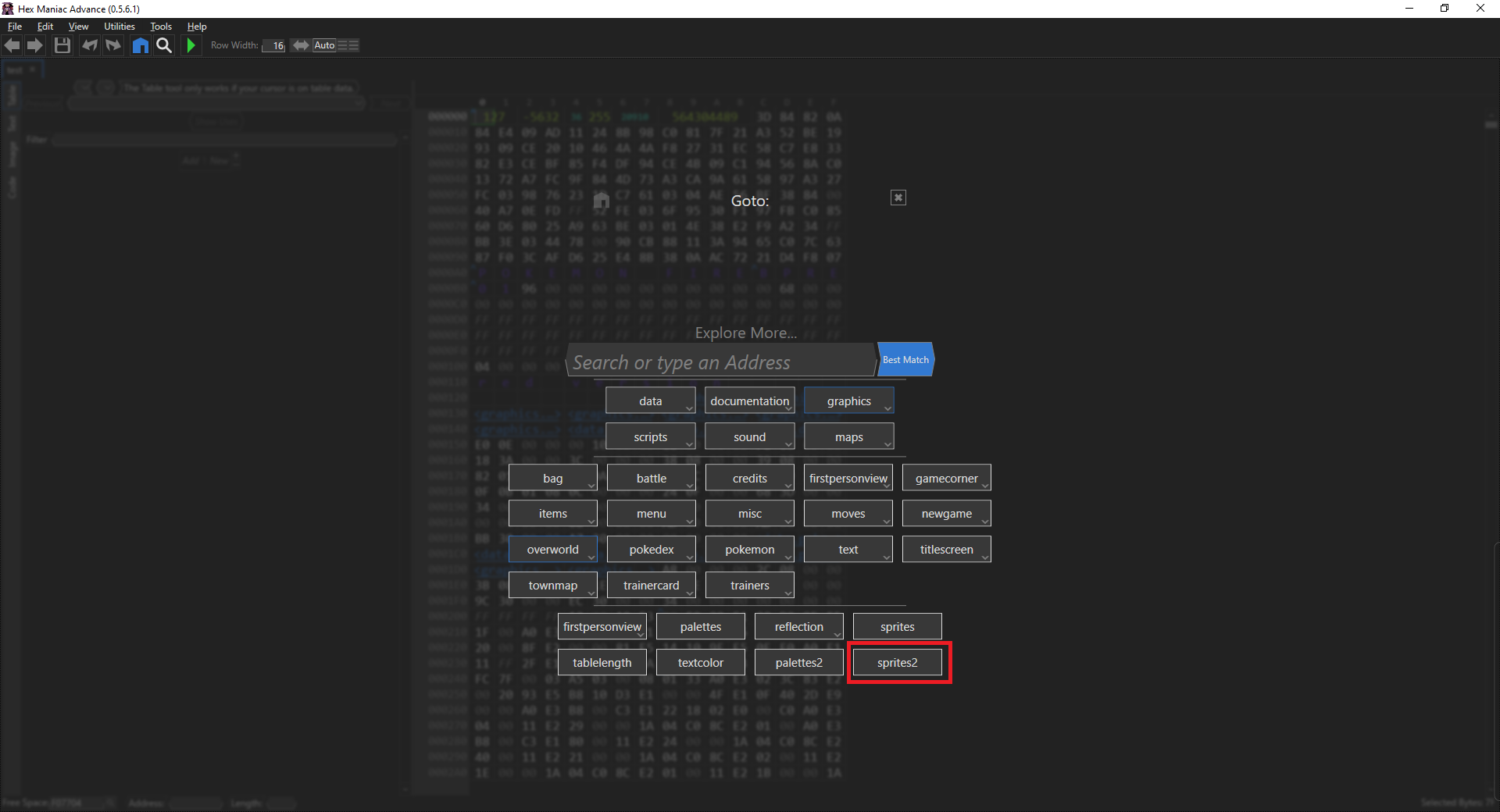Go to the palettes2 anchor
Image resolution: width=1500 pixels, height=812 pixels.
[798, 663]
